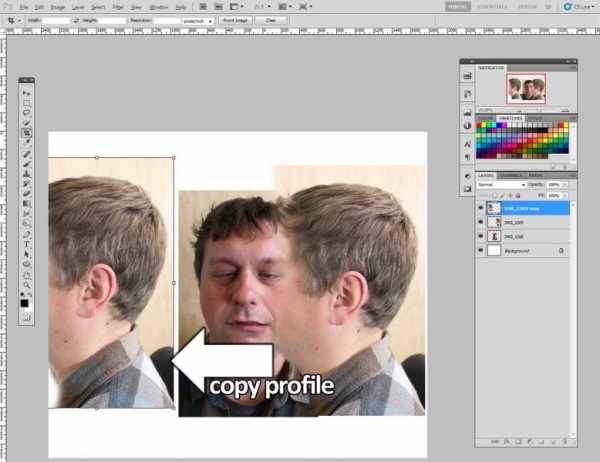Select the Crop tool in toolbox
Viewport: 600px width, 462px height.
26,133
